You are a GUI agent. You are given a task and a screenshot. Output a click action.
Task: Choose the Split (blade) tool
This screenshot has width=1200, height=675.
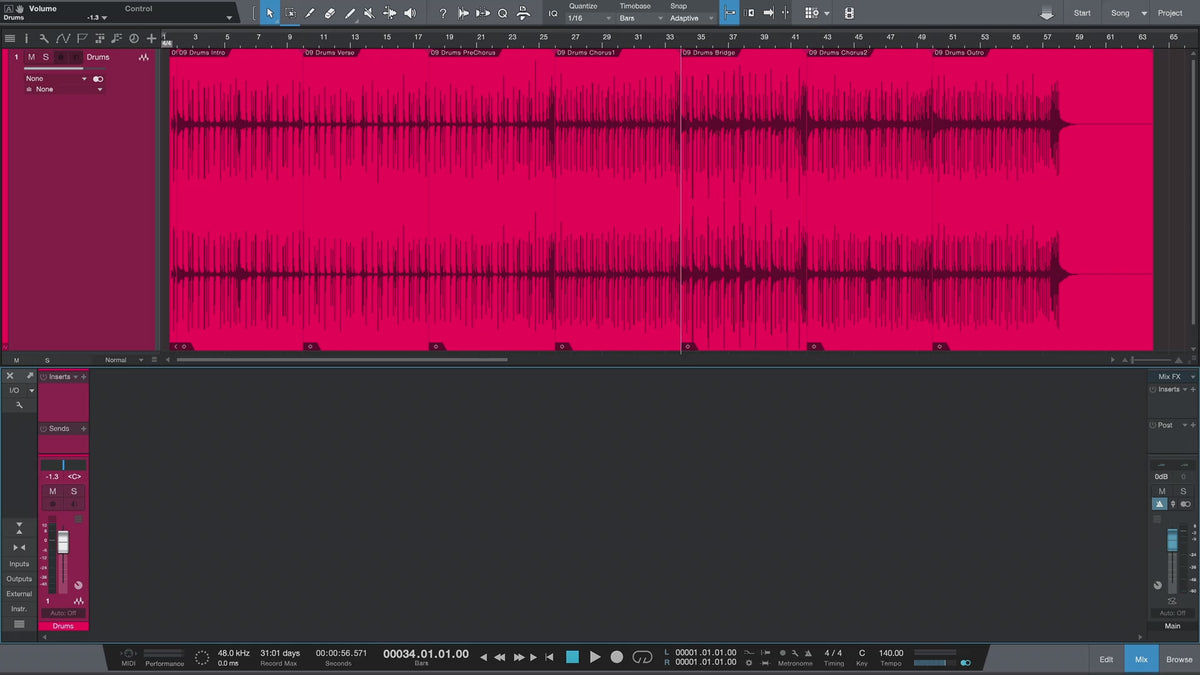point(310,13)
